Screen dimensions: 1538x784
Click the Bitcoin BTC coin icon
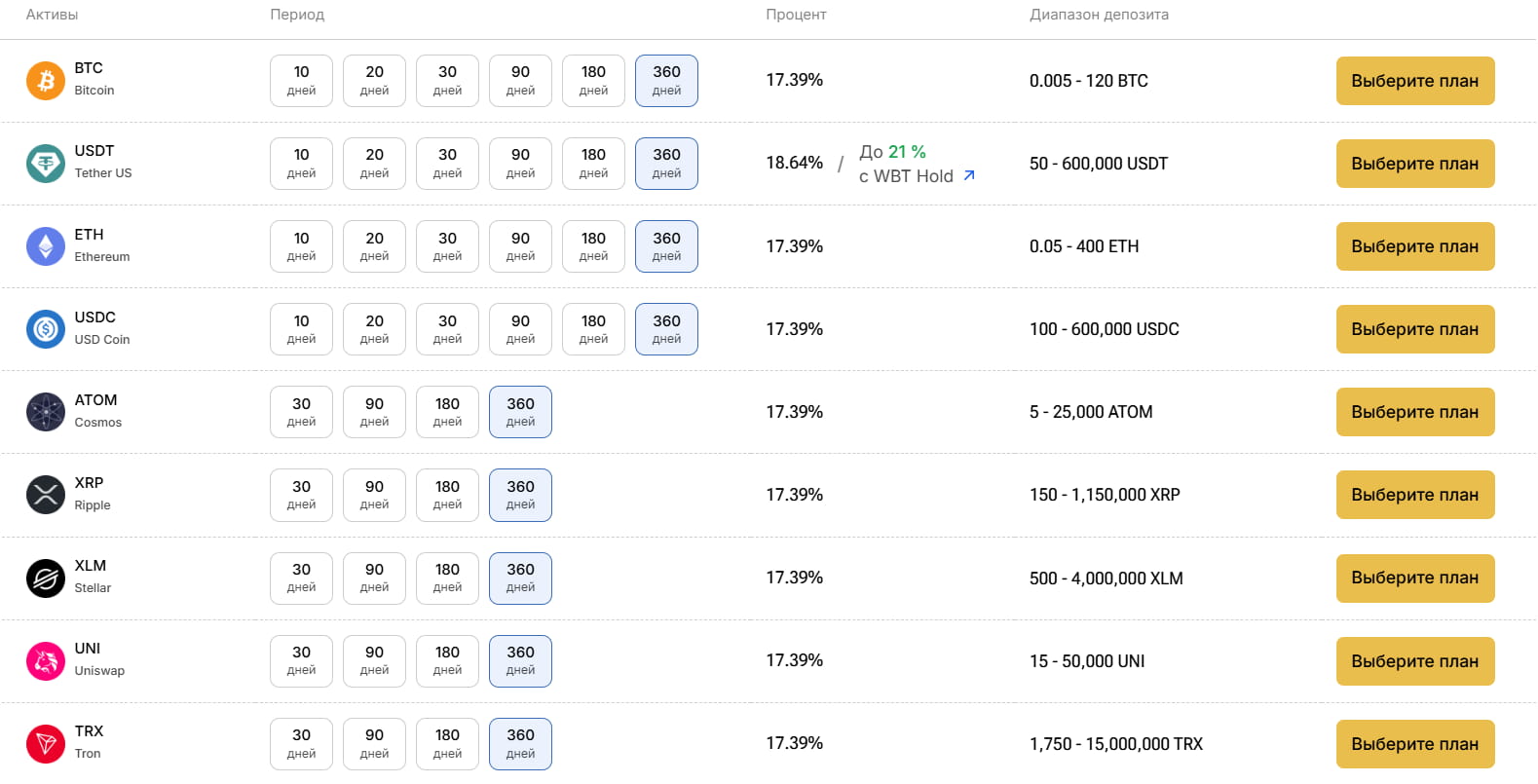coord(46,81)
